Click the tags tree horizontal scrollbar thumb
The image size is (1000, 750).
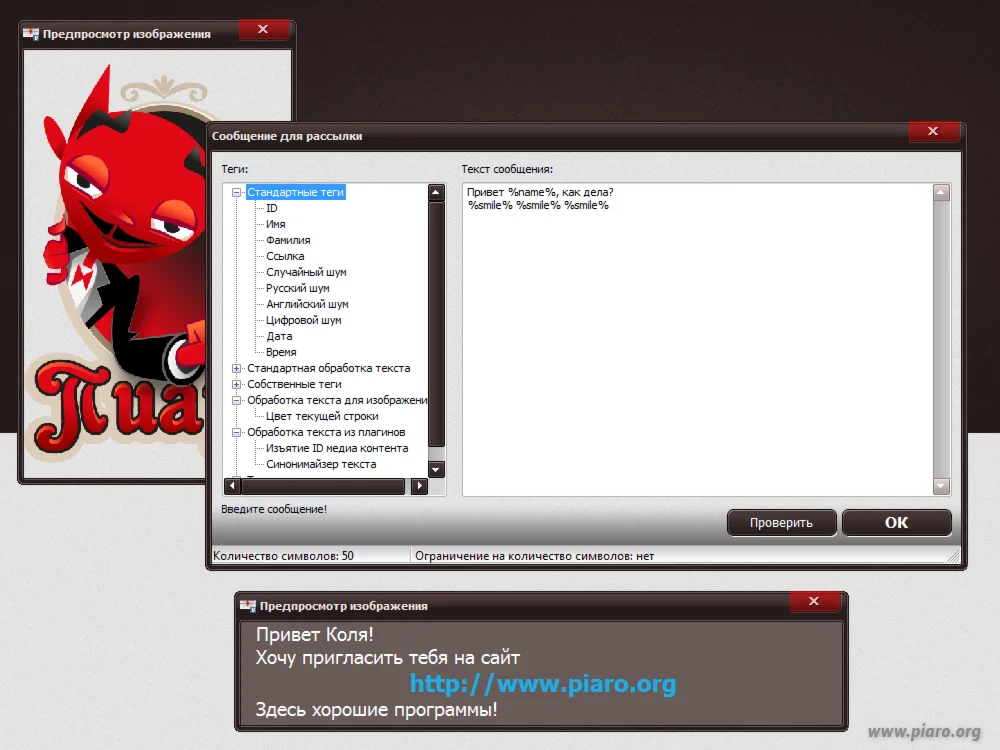323,486
